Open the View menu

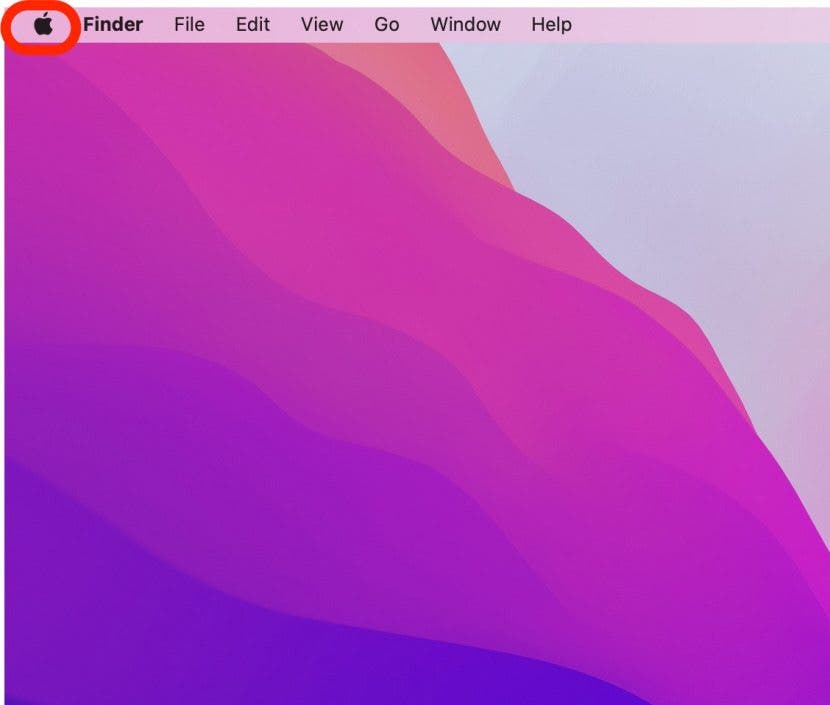pyautogui.click(x=322, y=25)
